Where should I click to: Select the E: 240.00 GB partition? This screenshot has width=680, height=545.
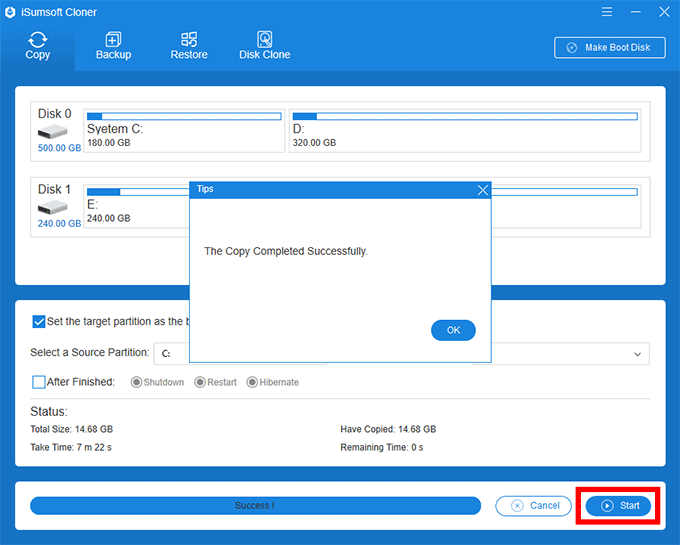tap(136, 206)
